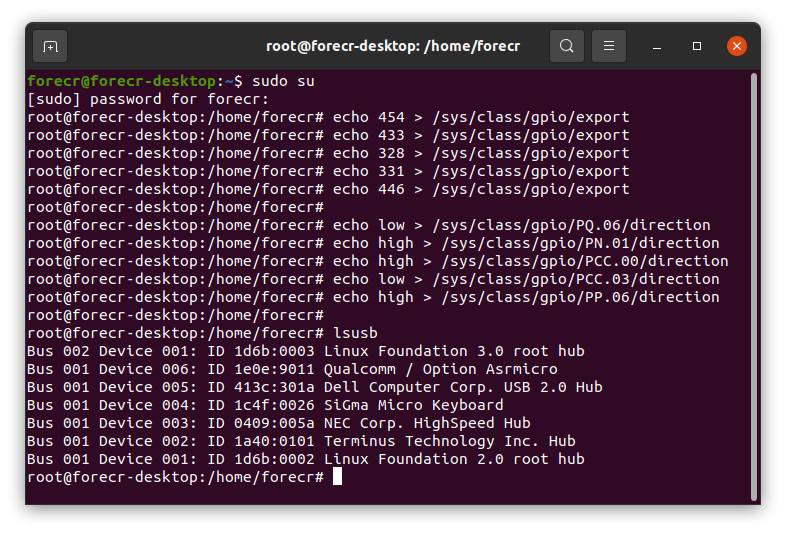The height and width of the screenshot is (533, 786).
Task: Click the 'echo 433' export line
Action: pos(328,135)
